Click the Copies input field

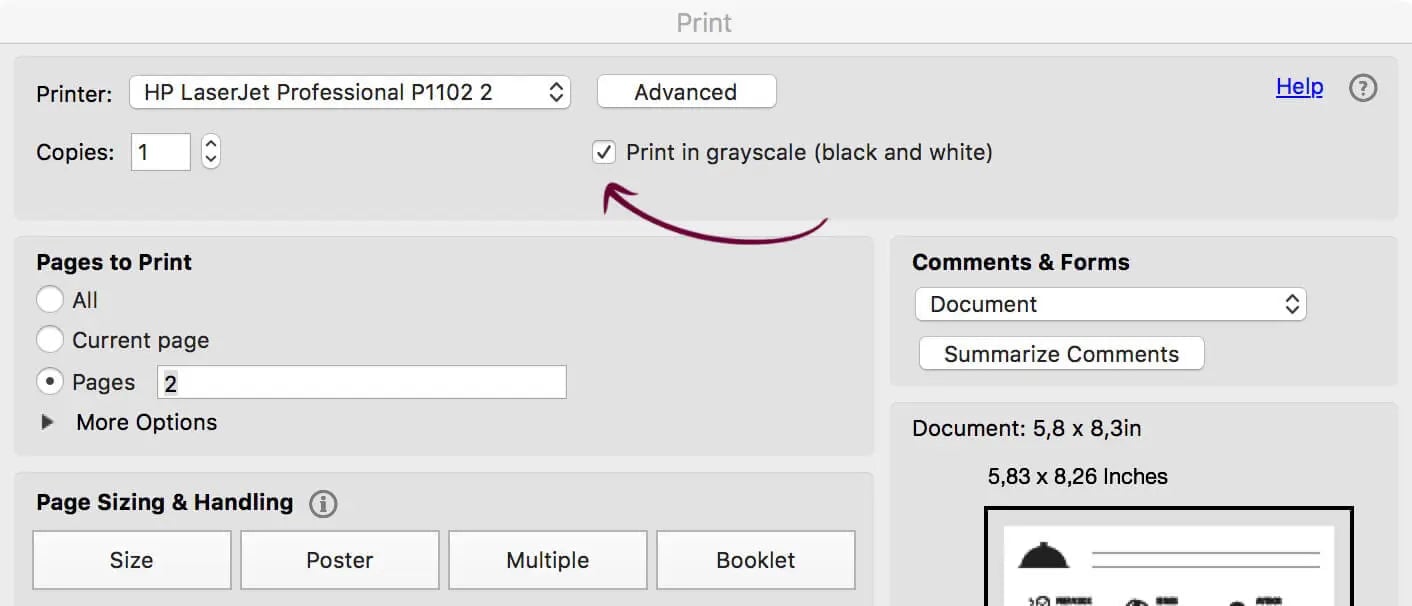pyautogui.click(x=160, y=152)
